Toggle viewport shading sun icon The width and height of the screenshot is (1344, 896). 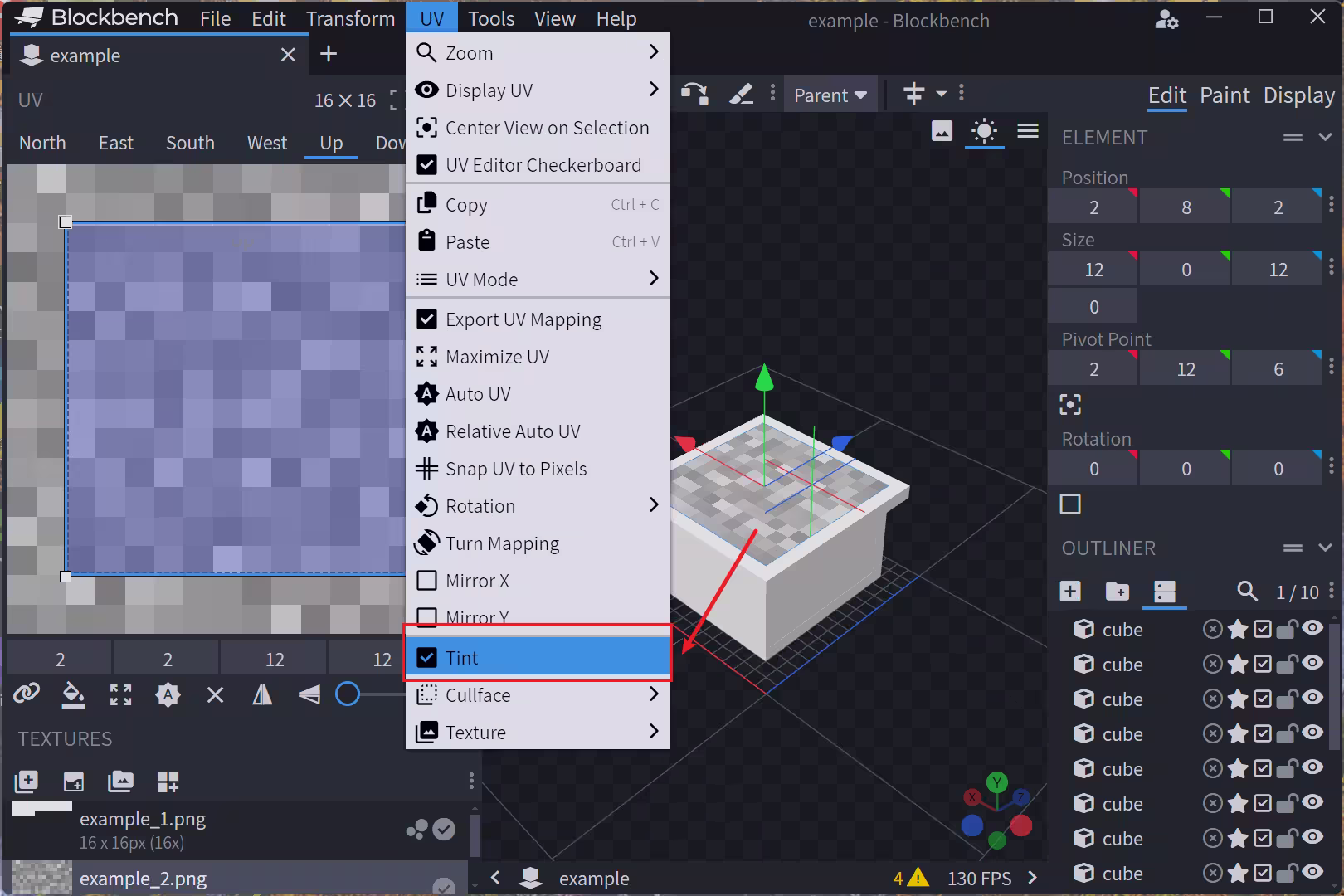(x=984, y=131)
